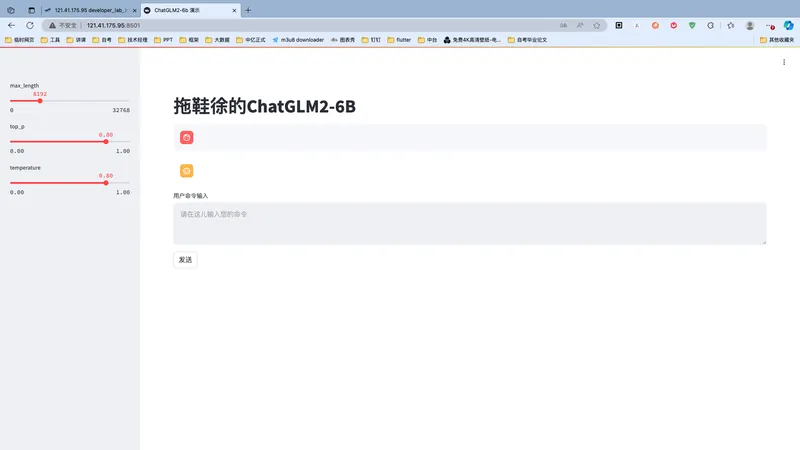
Task: Open Streamlit three-dot main menu
Action: (784, 62)
